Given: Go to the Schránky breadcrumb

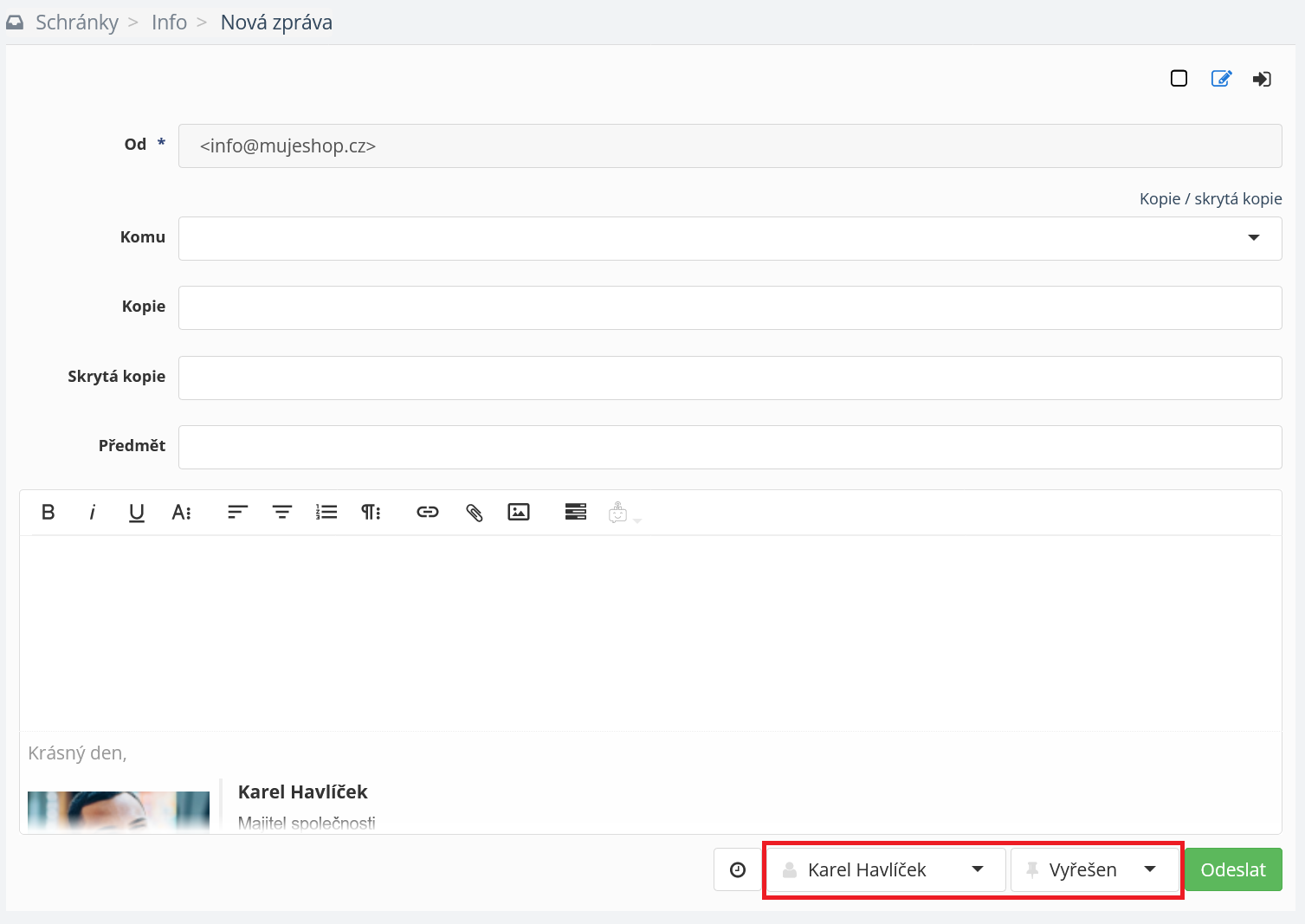Looking at the screenshot, I should tap(77, 23).
